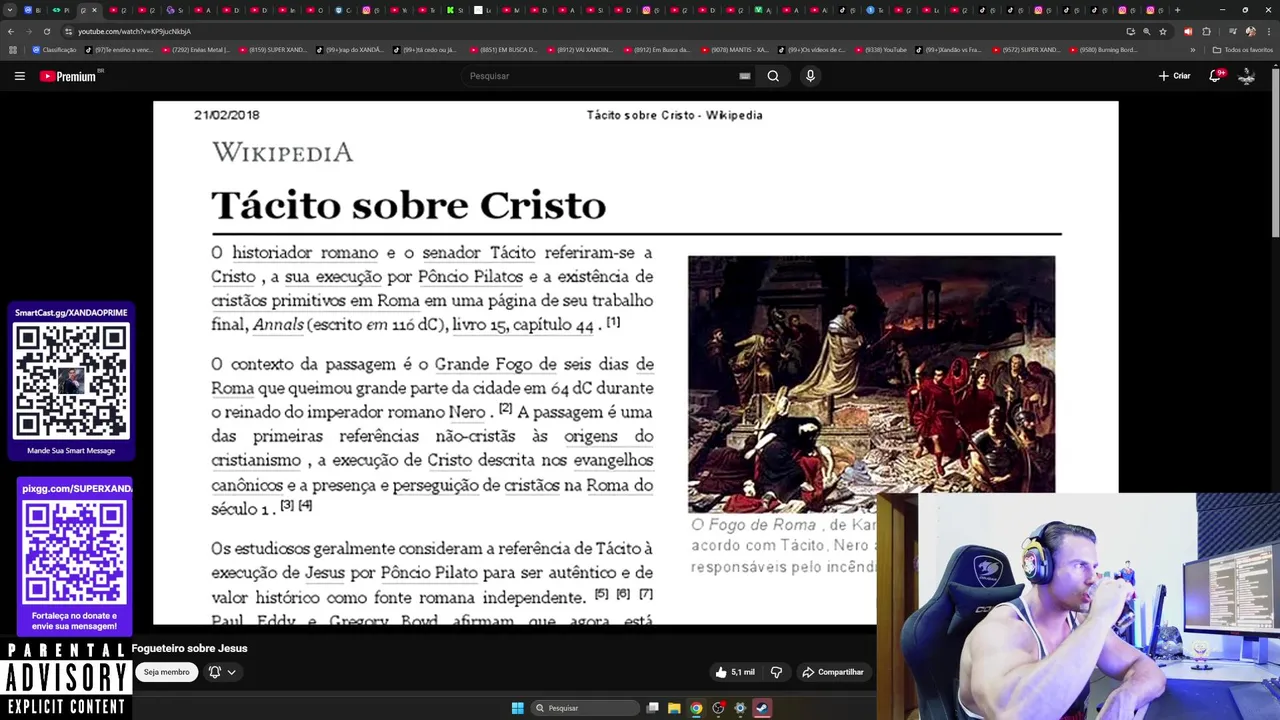
Task: Click the YouTube search magnifier button
Action: pos(773,76)
